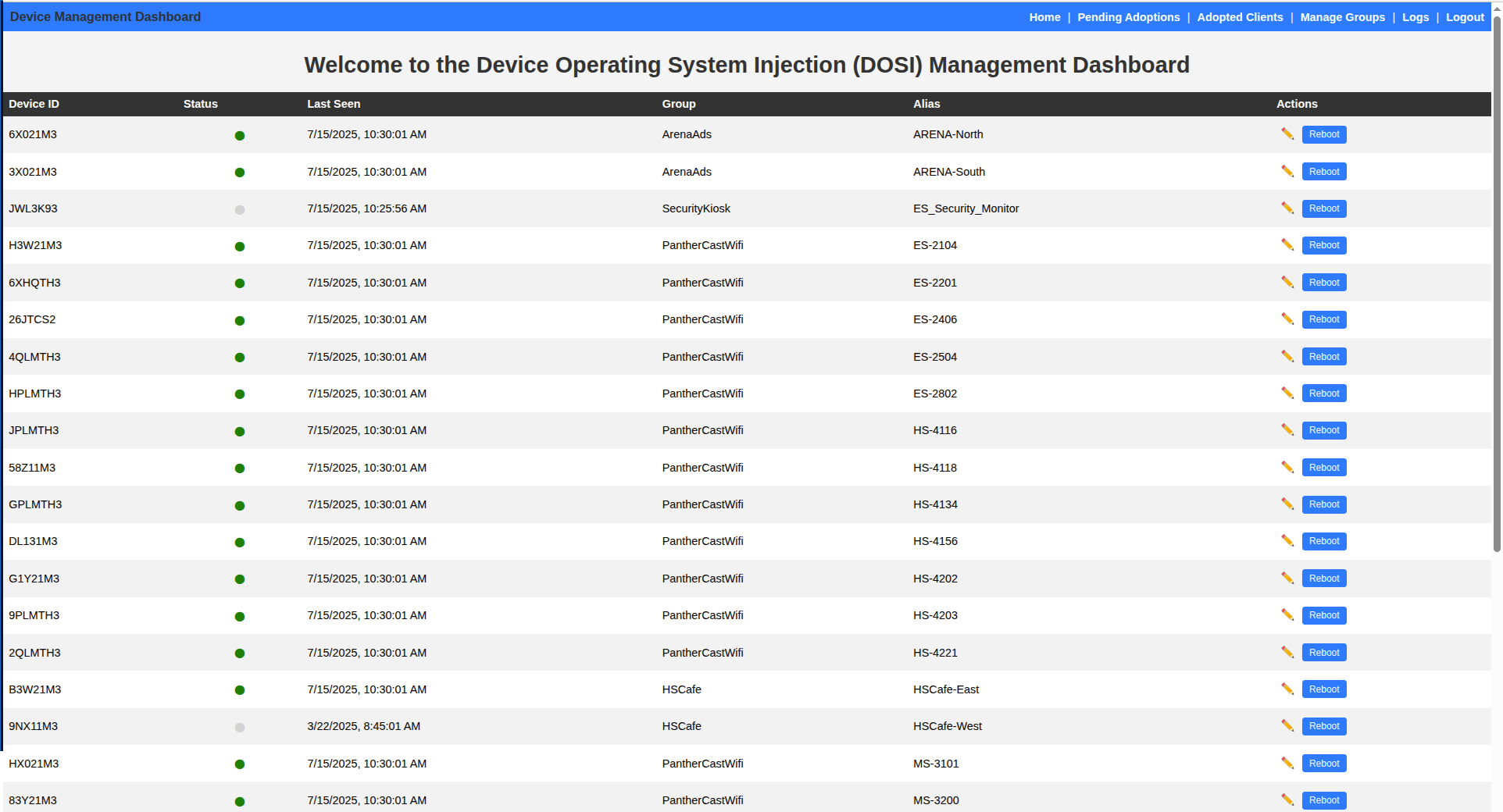Reboot device HS-4134

(1324, 504)
